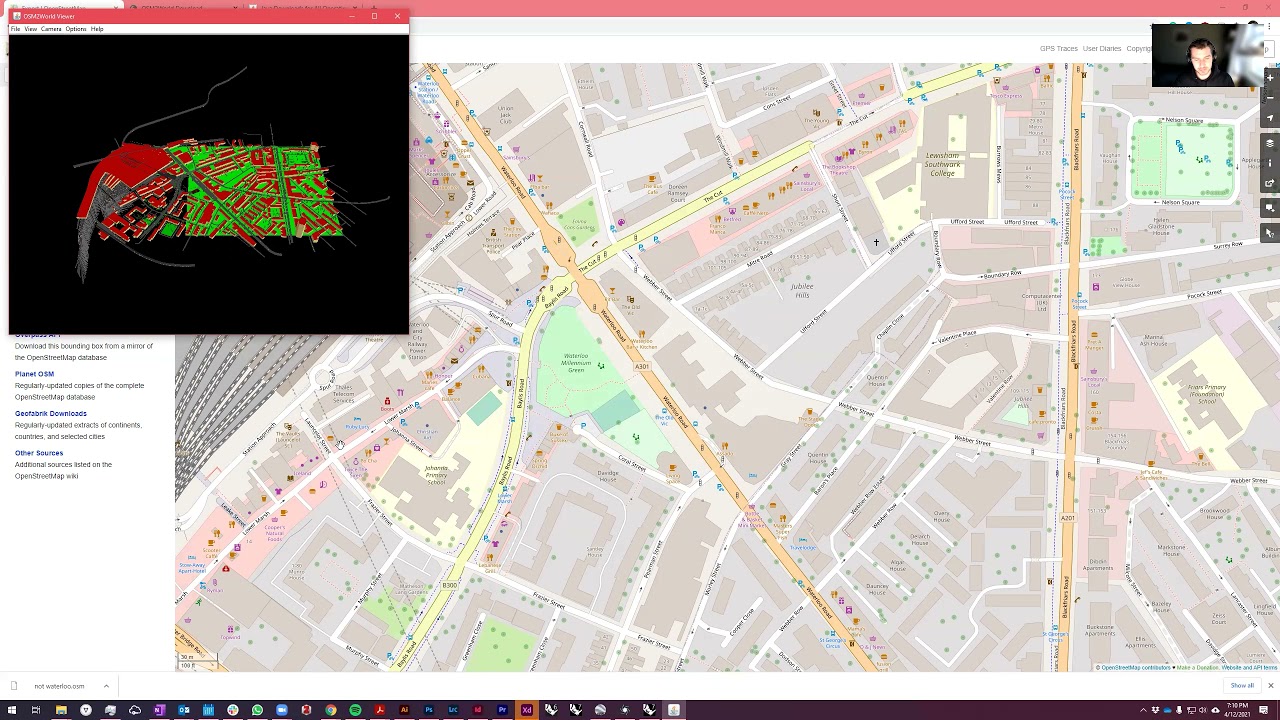
Task: Zoom out on the OpenStreetMap map
Action: pos(1270,96)
